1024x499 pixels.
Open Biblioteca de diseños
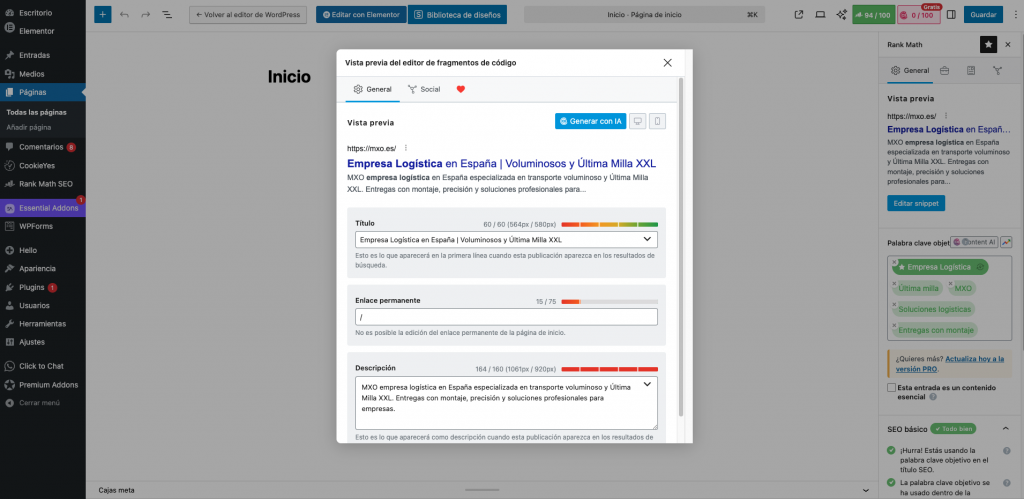(x=457, y=14)
